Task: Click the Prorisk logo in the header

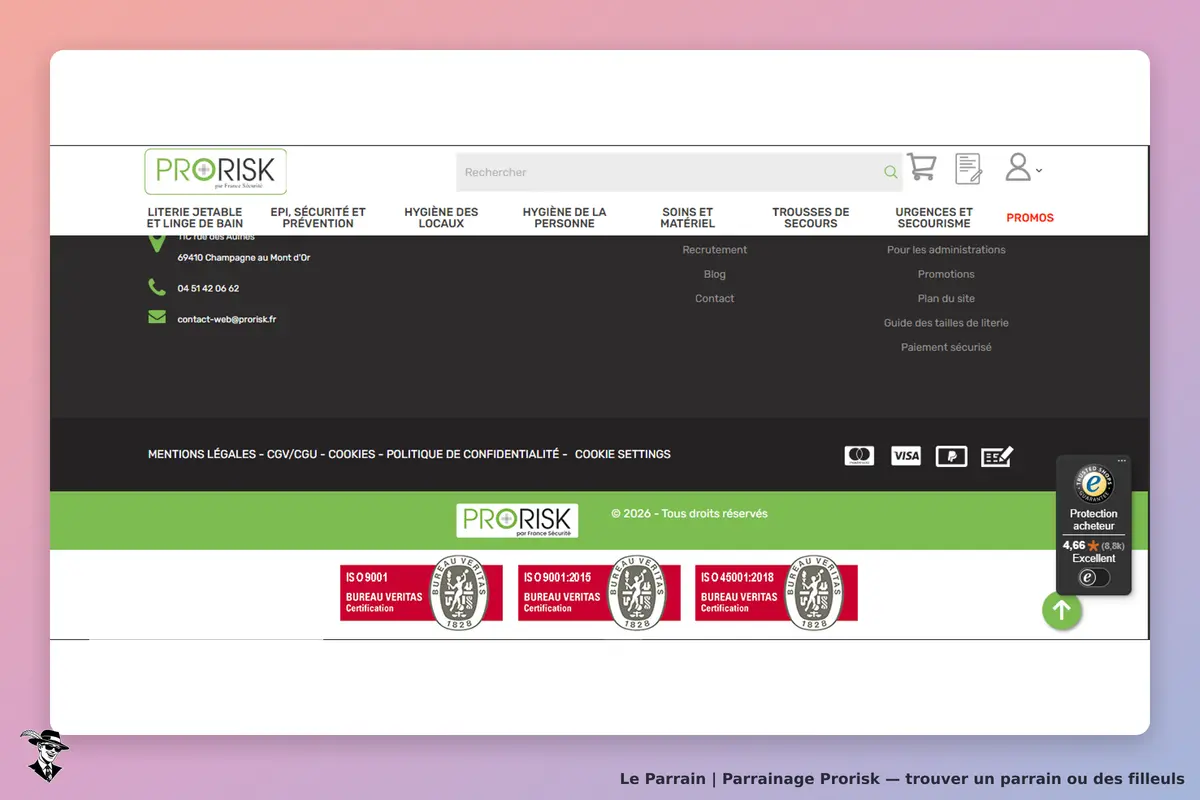Action: click(215, 172)
